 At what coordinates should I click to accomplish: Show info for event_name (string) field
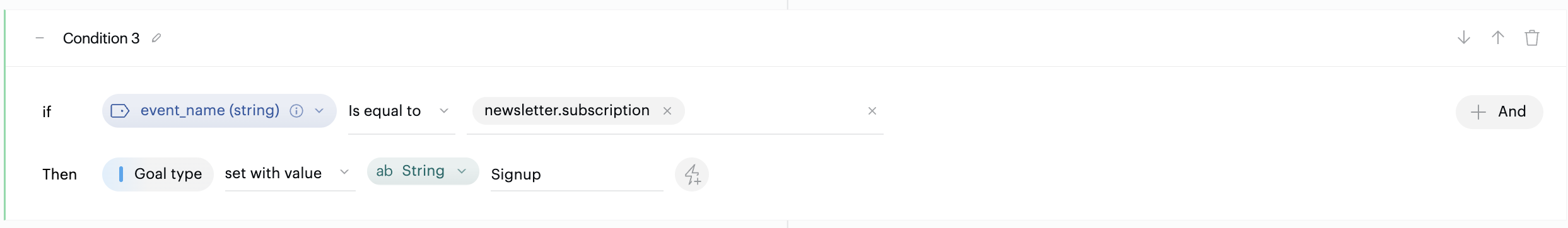296,111
